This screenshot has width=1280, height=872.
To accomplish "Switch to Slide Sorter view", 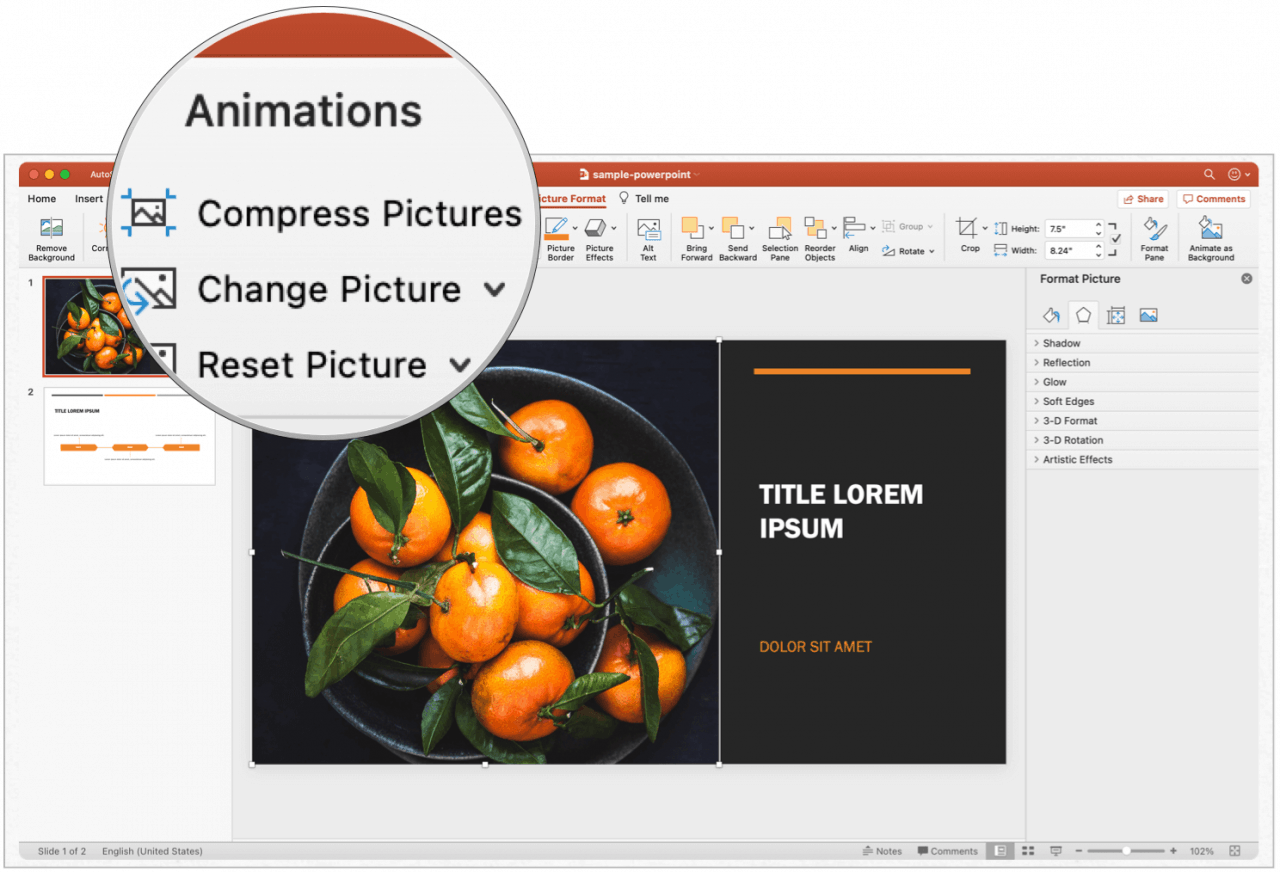I will (x=1027, y=851).
